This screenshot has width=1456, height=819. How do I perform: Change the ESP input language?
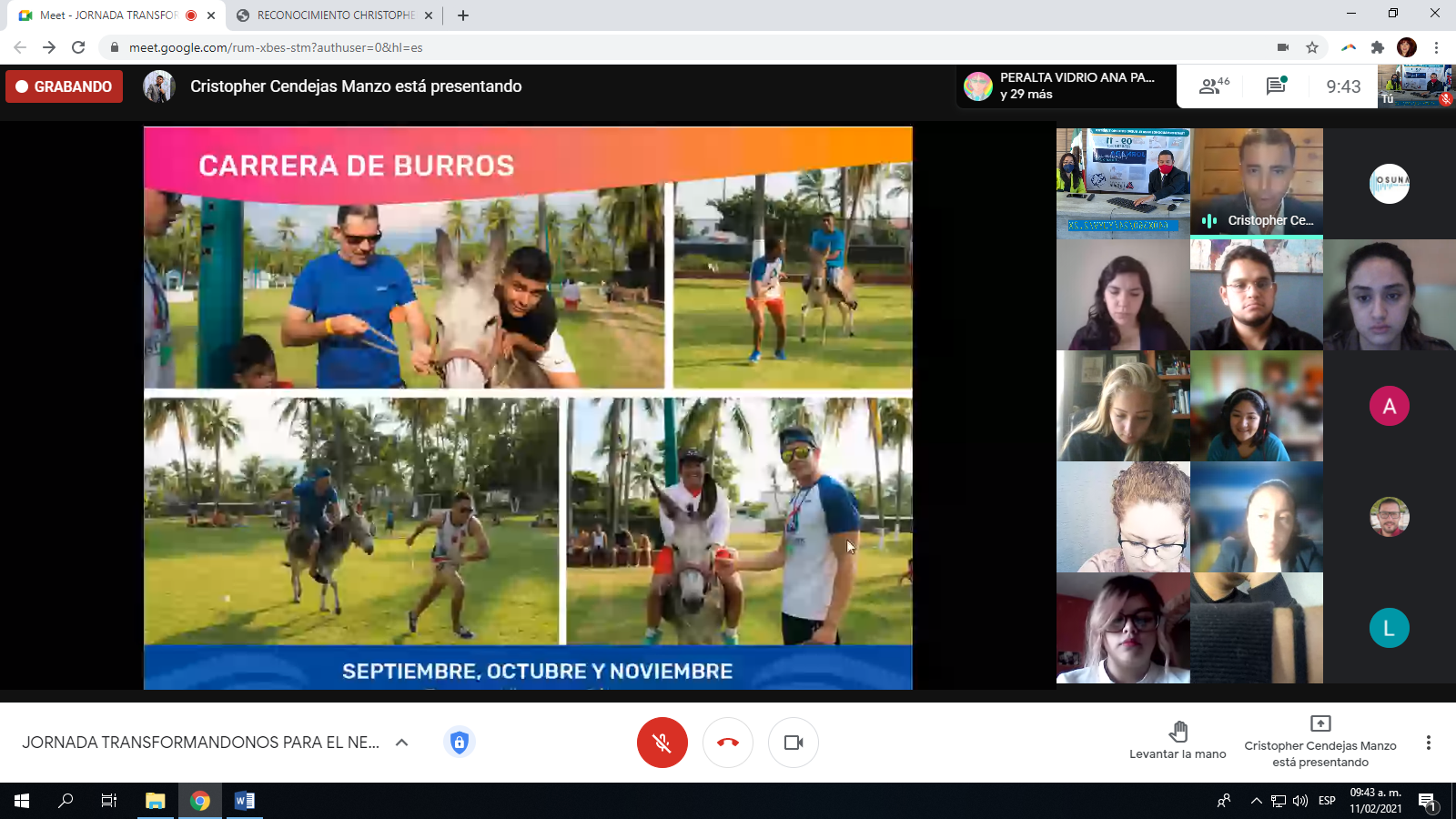click(x=1327, y=801)
